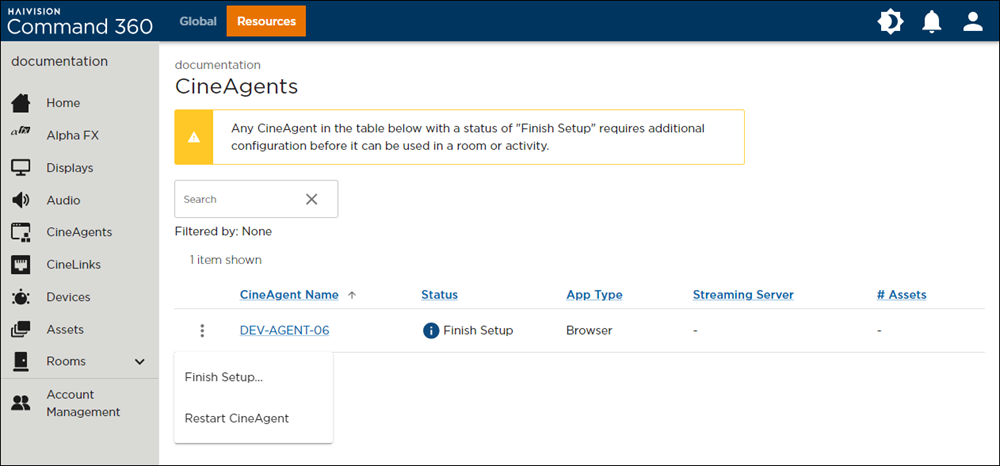Open the Displays monitor icon

pos(21,168)
